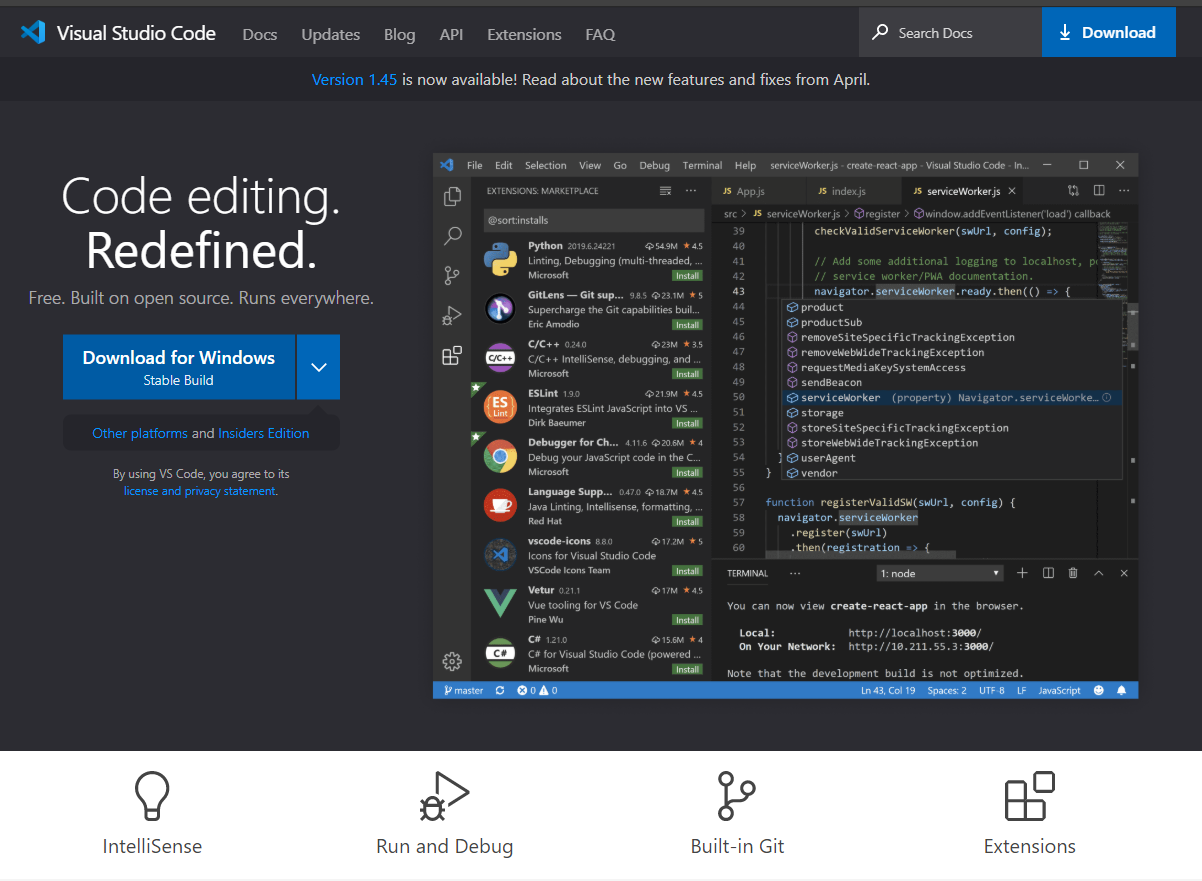This screenshot has height=881, width=1202.
Task: Click 'Ln 43, Col 19' in status bar
Action: point(888,690)
